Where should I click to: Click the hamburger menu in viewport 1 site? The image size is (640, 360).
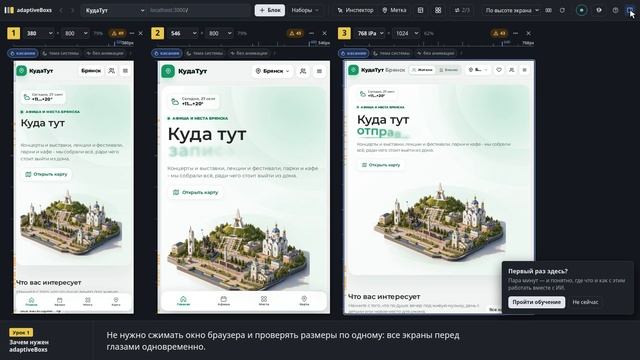pos(125,71)
